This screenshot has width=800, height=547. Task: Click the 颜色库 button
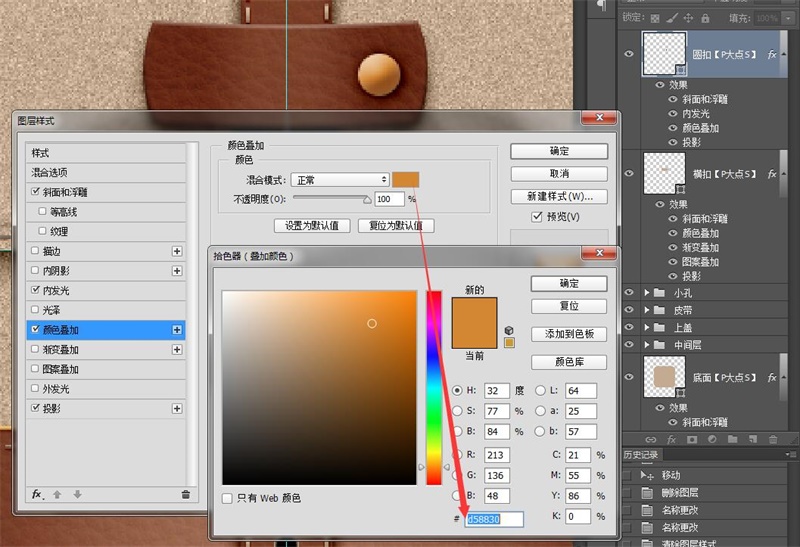pyautogui.click(x=569, y=362)
